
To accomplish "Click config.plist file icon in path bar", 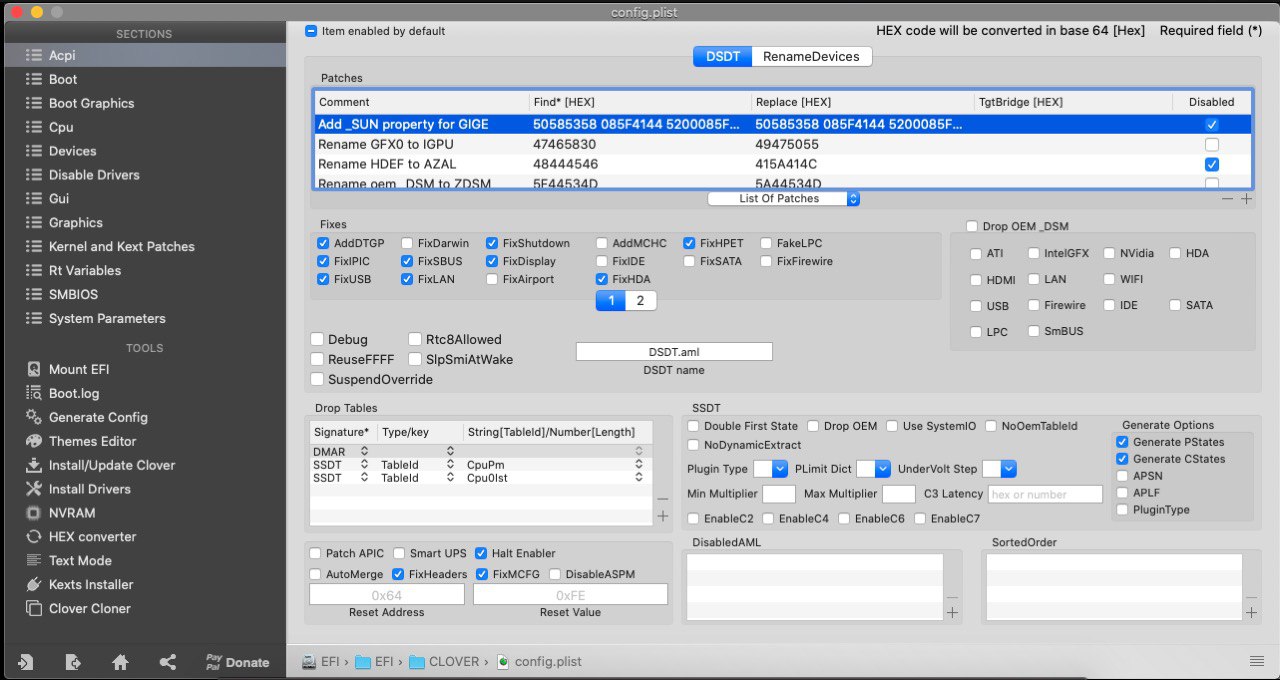I will pyautogui.click(x=503, y=661).
